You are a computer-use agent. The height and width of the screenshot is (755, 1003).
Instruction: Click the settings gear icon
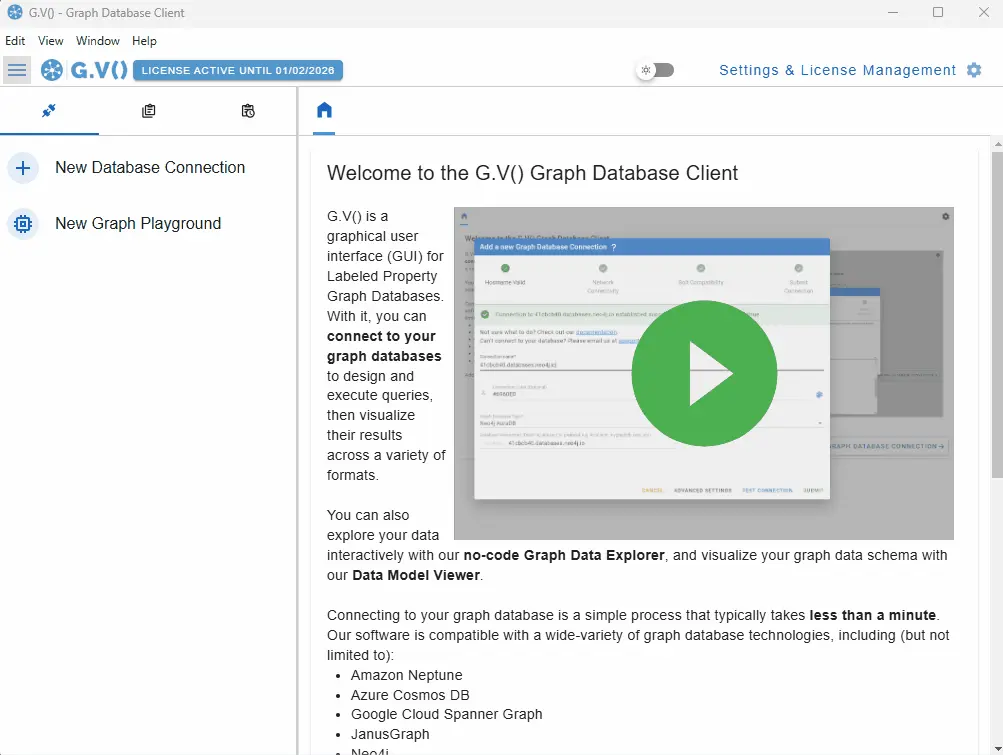pos(974,70)
